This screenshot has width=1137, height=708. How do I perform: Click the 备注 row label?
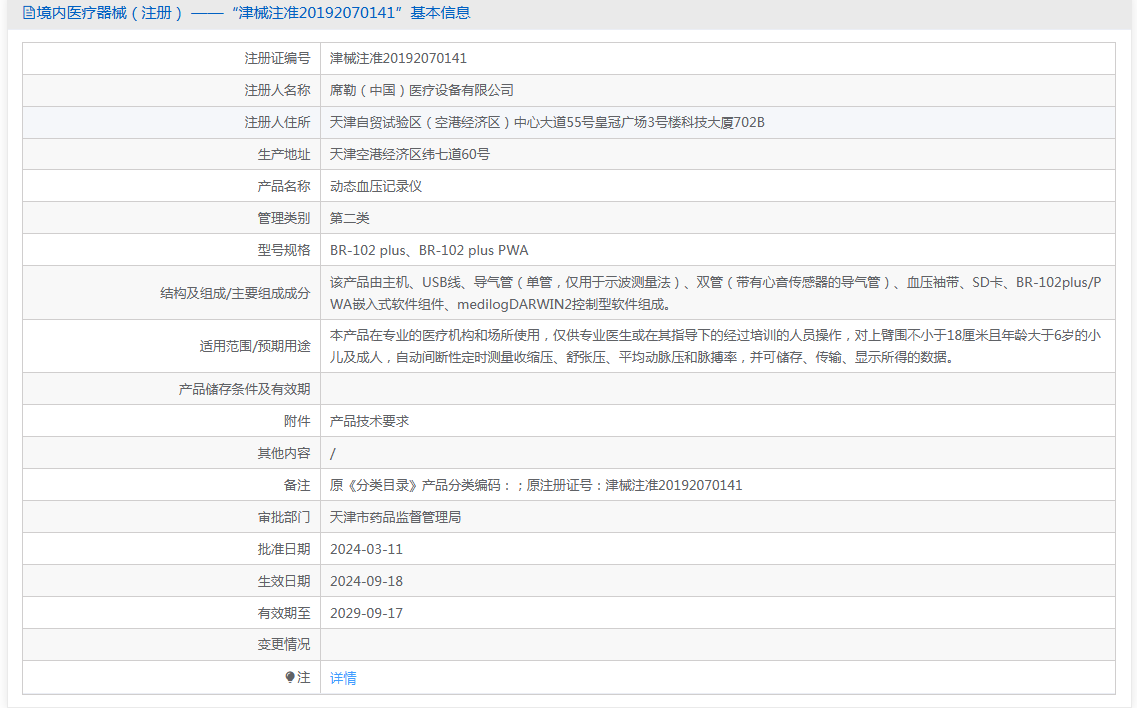[x=297, y=485]
